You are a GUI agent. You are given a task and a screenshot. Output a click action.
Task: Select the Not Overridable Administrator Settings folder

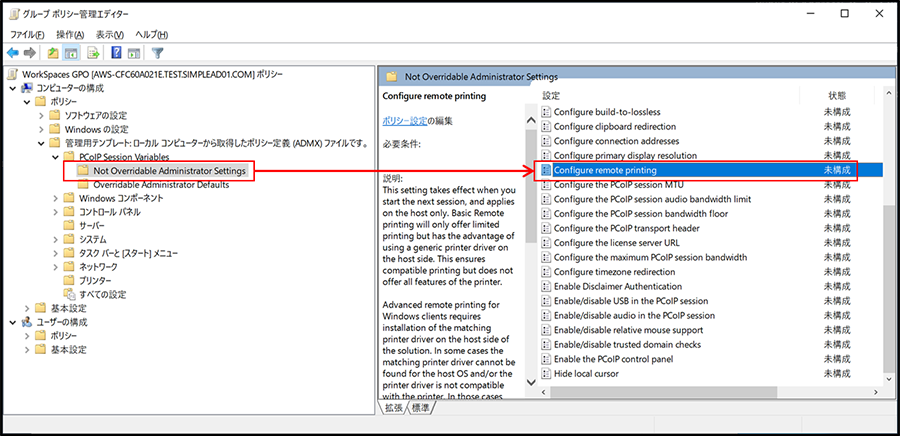(x=169, y=170)
